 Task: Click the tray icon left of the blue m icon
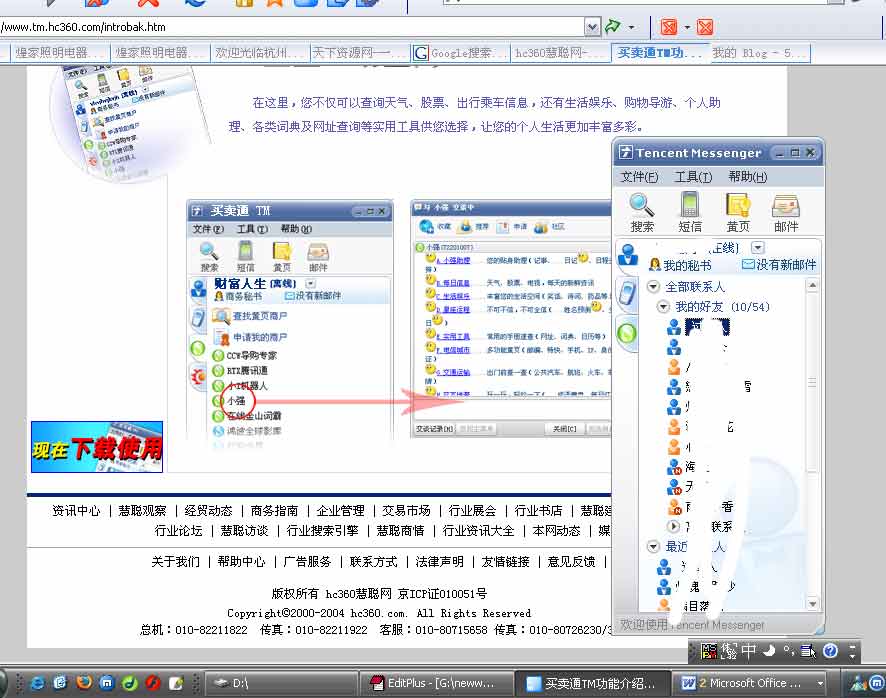[859, 683]
